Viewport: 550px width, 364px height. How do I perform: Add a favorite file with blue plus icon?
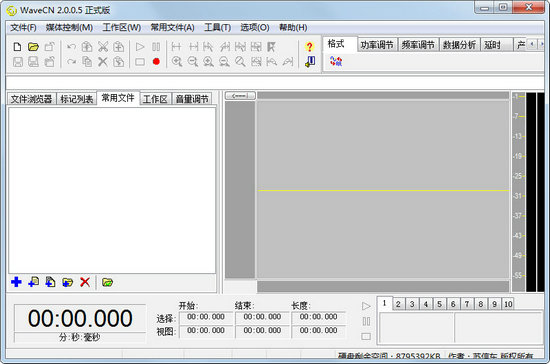click(16, 282)
